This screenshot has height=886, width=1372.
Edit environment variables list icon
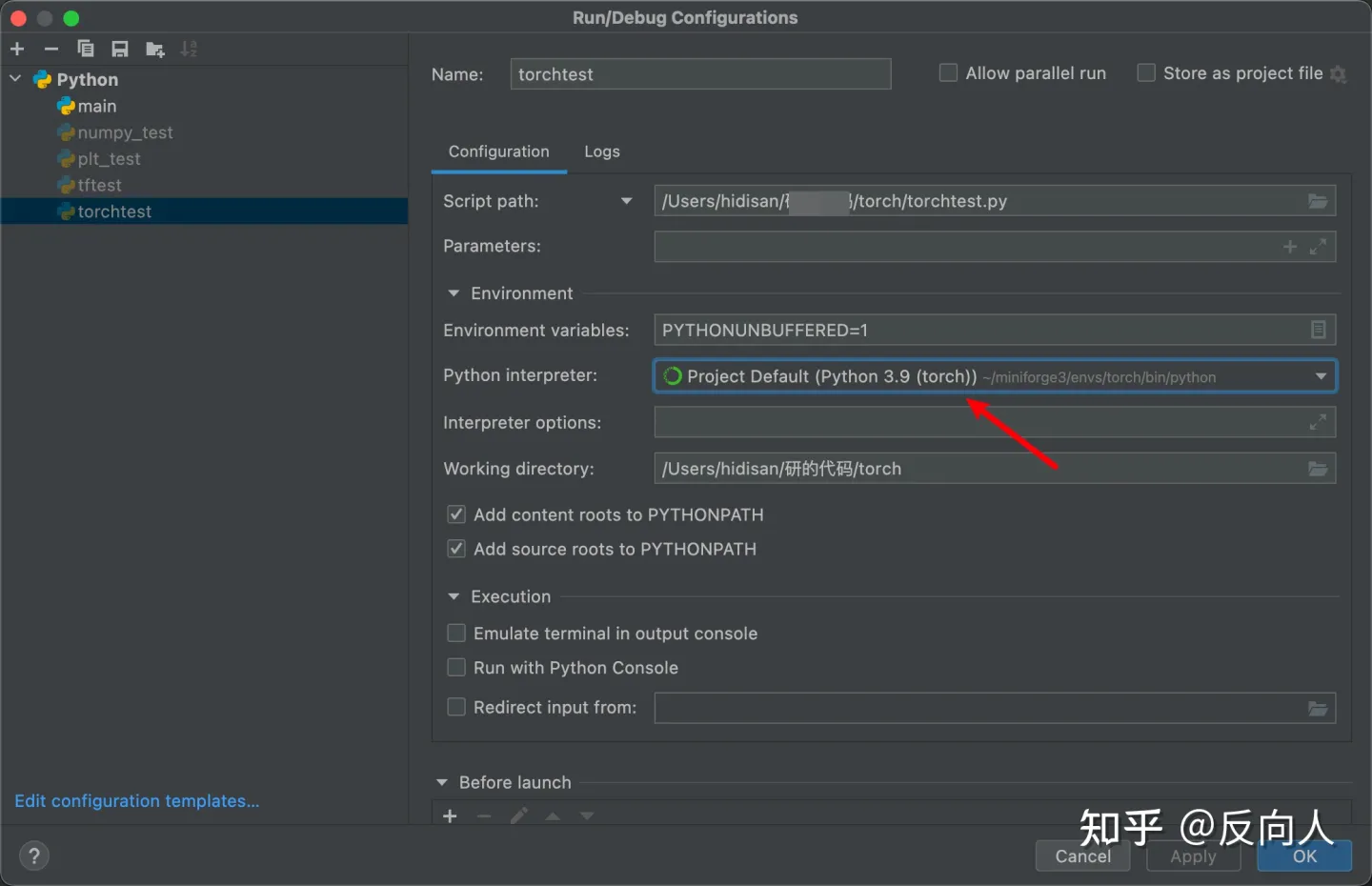(1319, 330)
